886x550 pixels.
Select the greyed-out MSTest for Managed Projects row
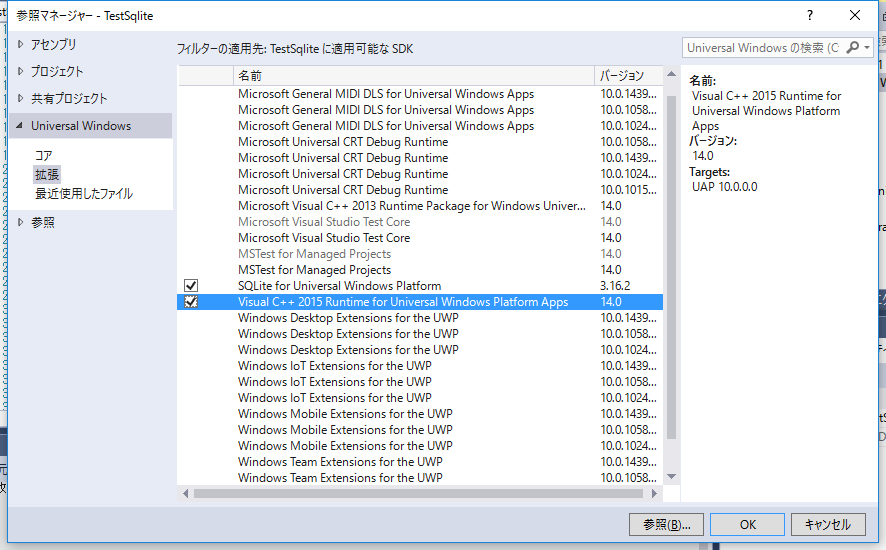point(420,254)
